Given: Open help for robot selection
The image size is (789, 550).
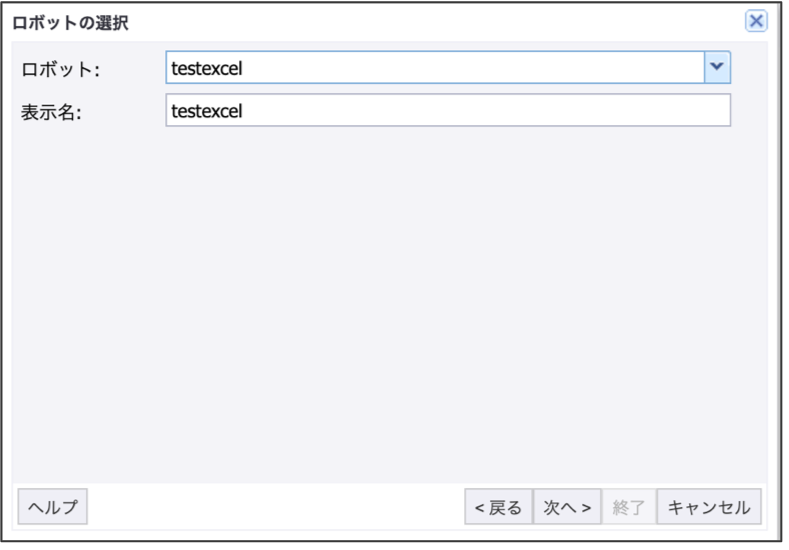Looking at the screenshot, I should coord(53,507).
